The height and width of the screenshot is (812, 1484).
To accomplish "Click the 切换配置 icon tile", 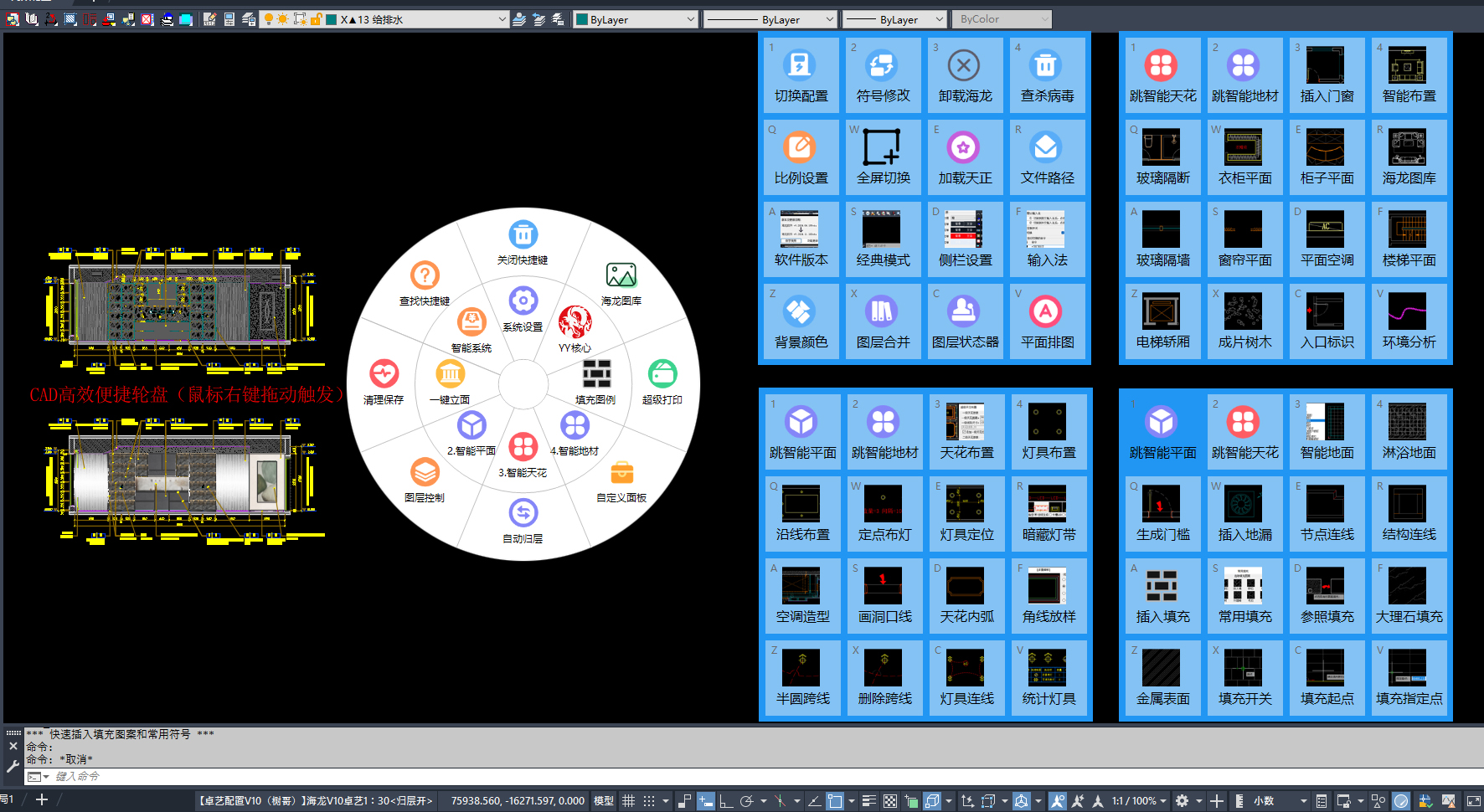I will click(801, 75).
